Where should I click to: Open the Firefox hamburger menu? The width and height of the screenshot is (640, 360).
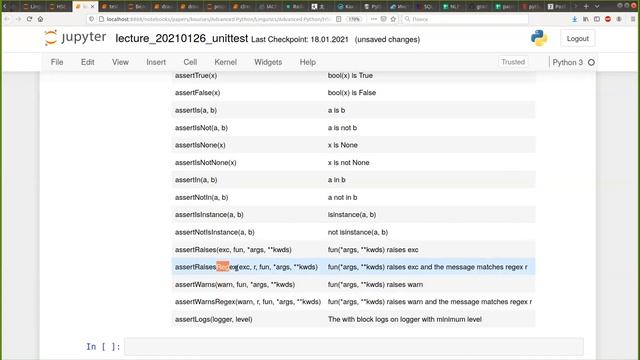pyautogui.click(x=633, y=19)
